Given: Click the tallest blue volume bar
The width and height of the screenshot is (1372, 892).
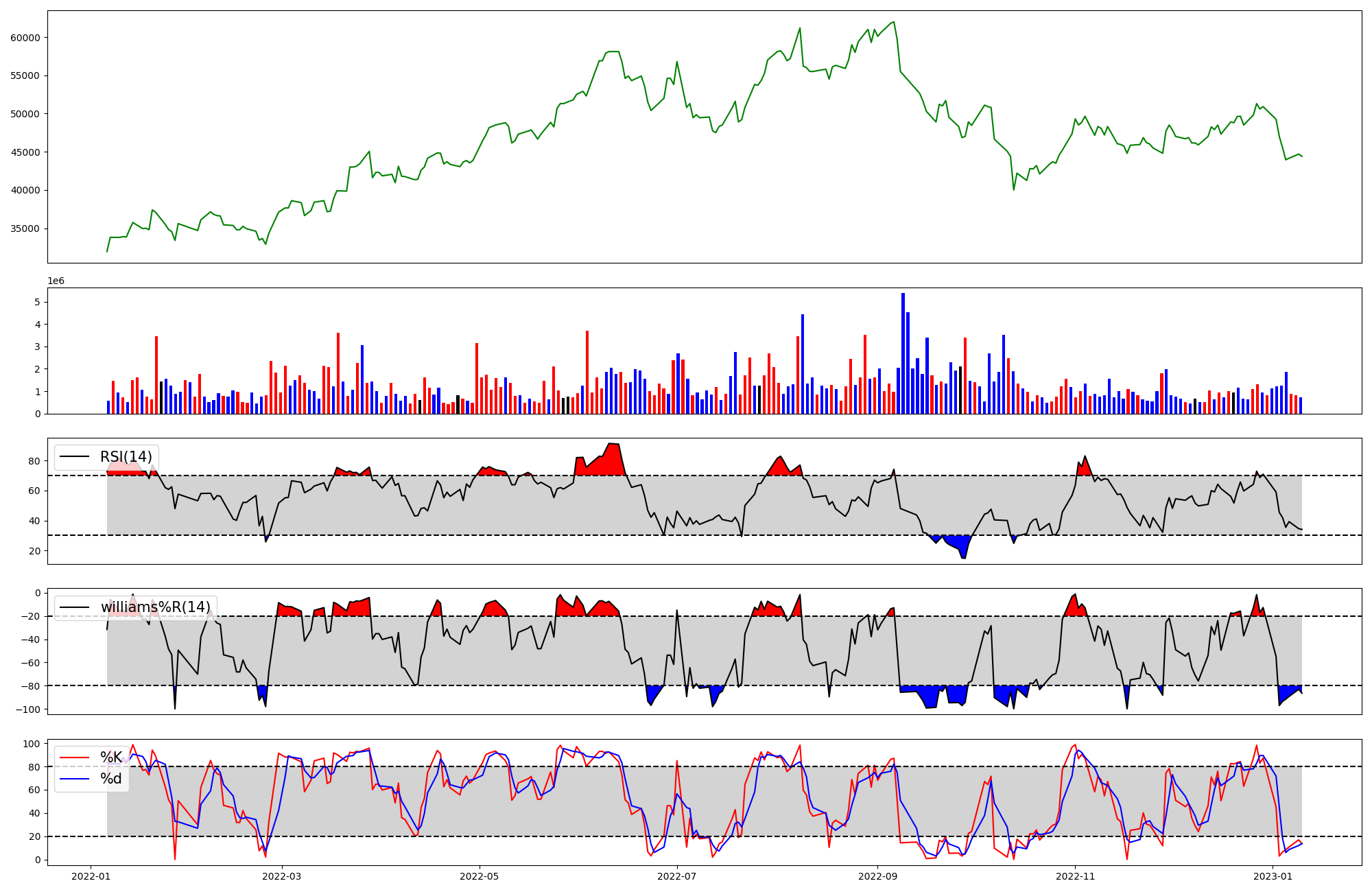Looking at the screenshot, I should click(903, 353).
